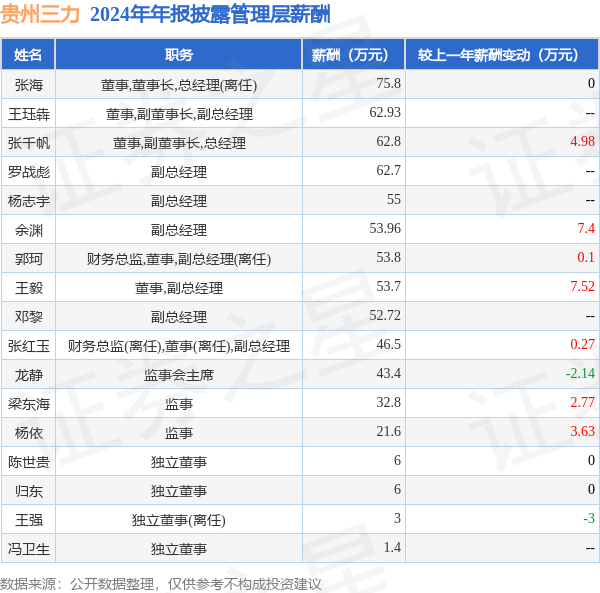Click the green change value -3
The width and height of the screenshot is (600, 593).
[589, 518]
